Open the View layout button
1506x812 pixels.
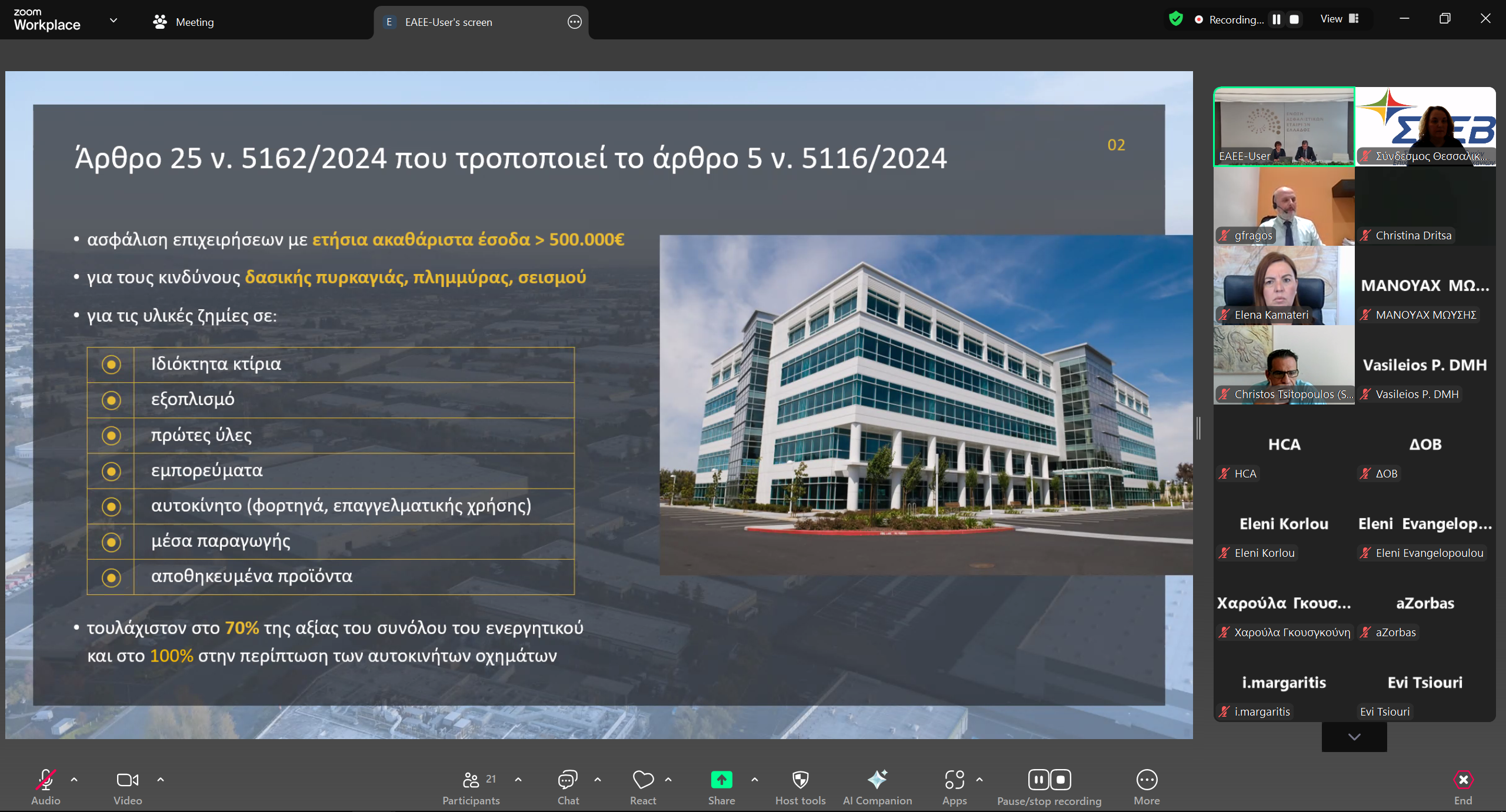click(x=1339, y=19)
